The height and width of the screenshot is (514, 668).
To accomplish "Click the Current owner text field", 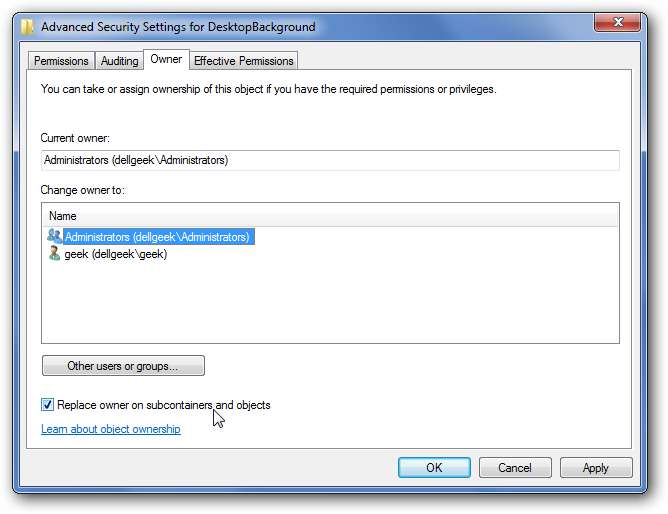I will (330, 160).
